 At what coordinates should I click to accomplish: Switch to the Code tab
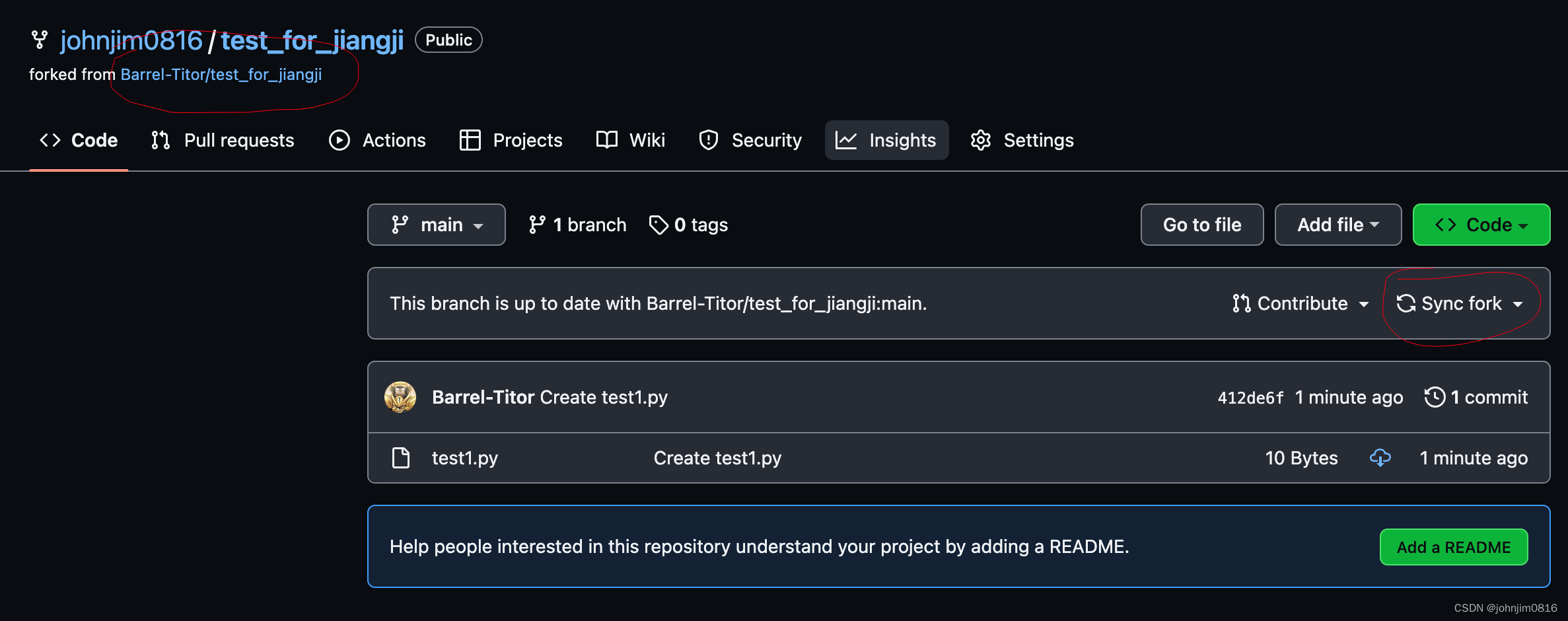tap(79, 140)
